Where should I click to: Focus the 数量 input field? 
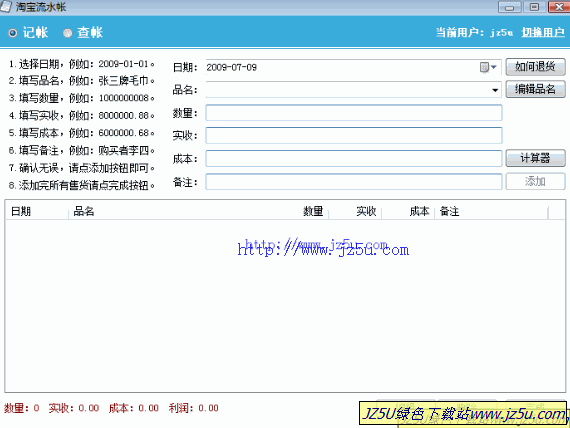(x=354, y=113)
